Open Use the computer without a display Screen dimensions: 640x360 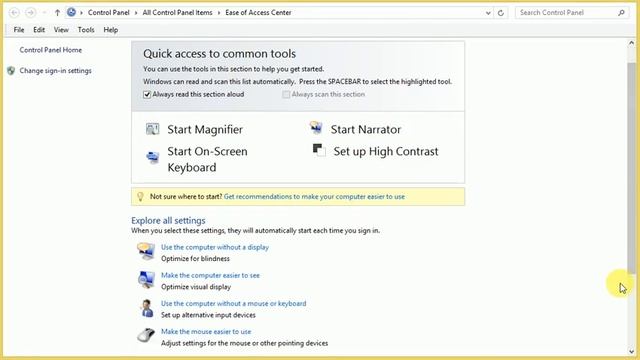[215, 247]
